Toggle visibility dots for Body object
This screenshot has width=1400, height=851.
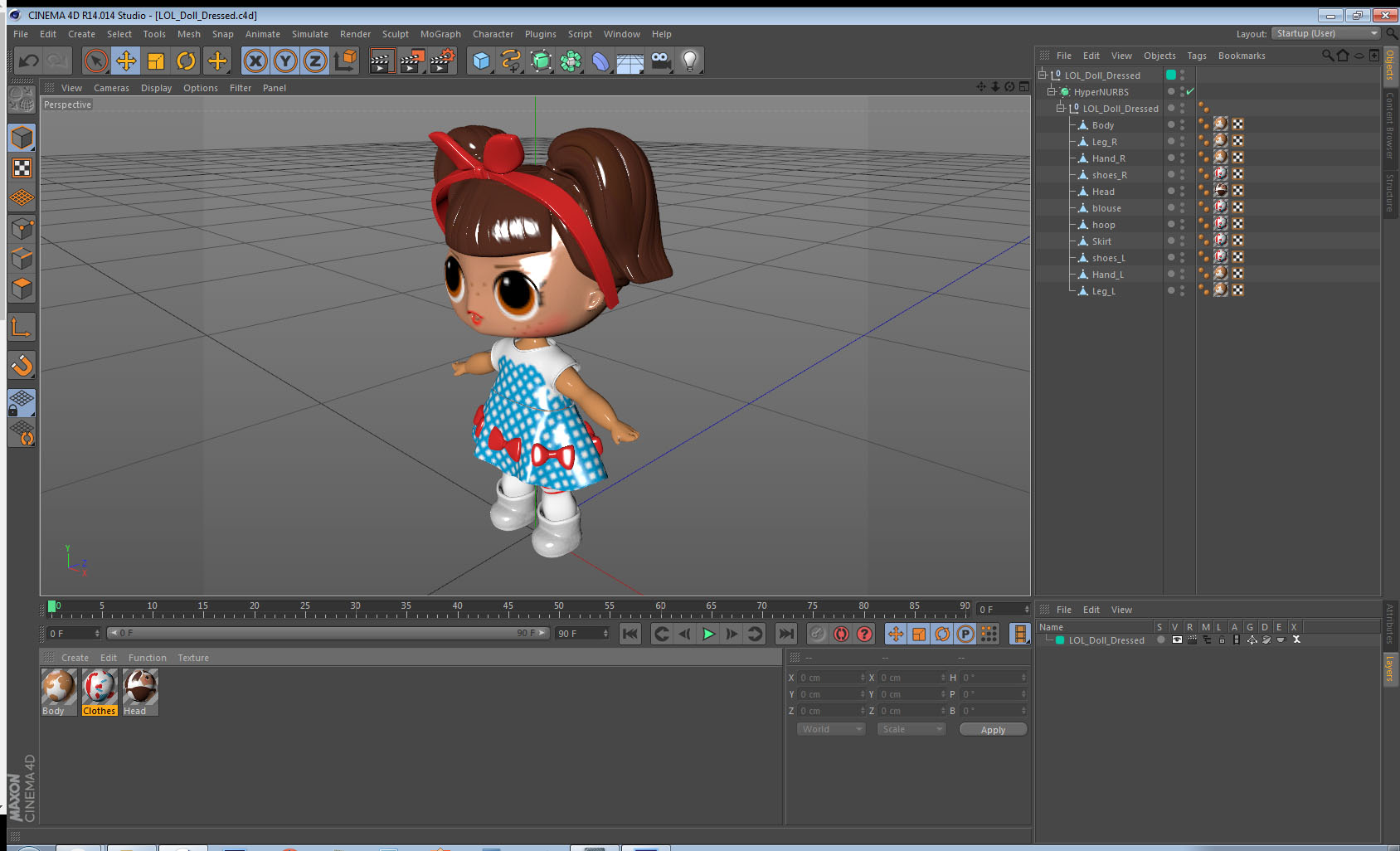[1183, 124]
